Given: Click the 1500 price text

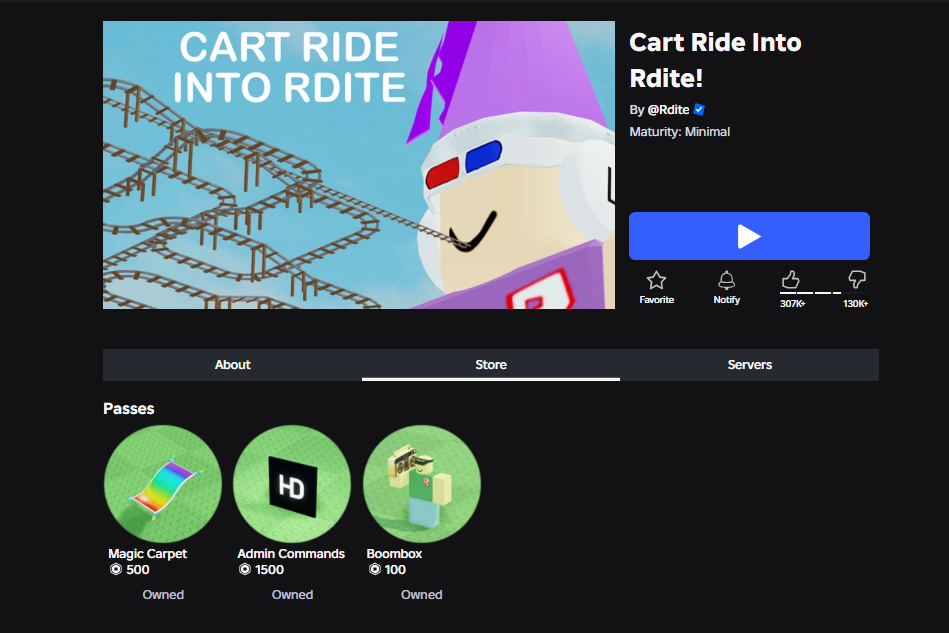Looking at the screenshot, I should coord(269,569).
